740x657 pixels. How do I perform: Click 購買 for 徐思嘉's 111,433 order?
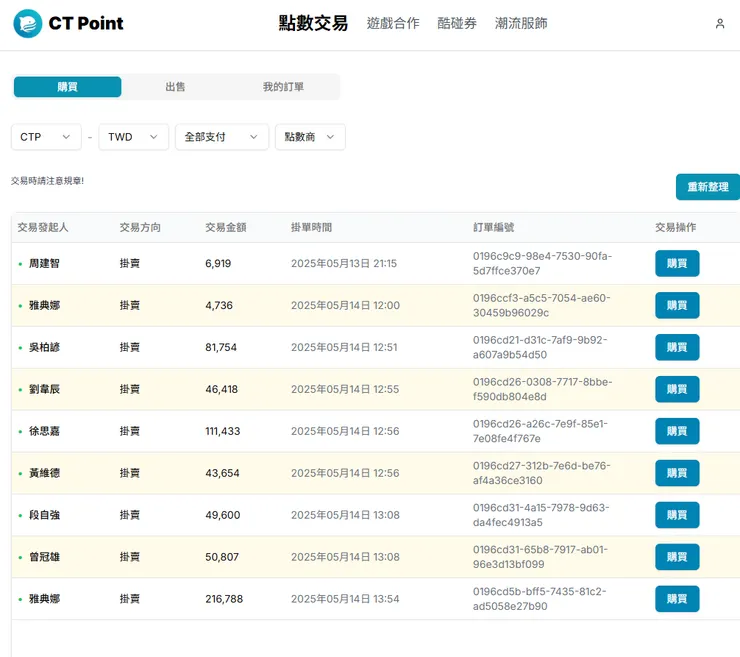coord(677,431)
